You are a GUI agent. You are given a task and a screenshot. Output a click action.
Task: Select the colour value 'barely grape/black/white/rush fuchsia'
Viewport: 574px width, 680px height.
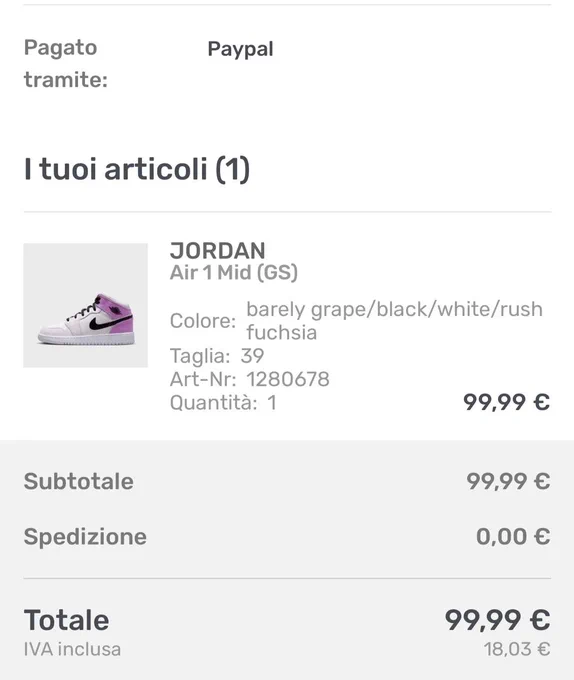[x=395, y=321]
